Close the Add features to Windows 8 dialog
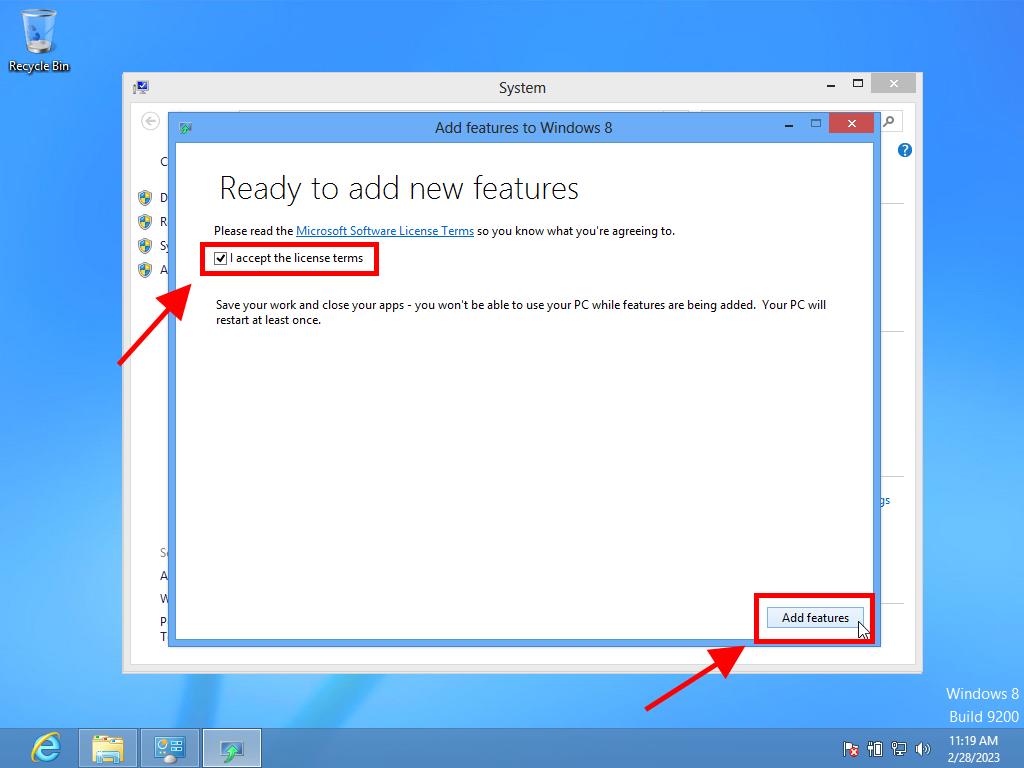The width and height of the screenshot is (1024, 768). tap(851, 124)
